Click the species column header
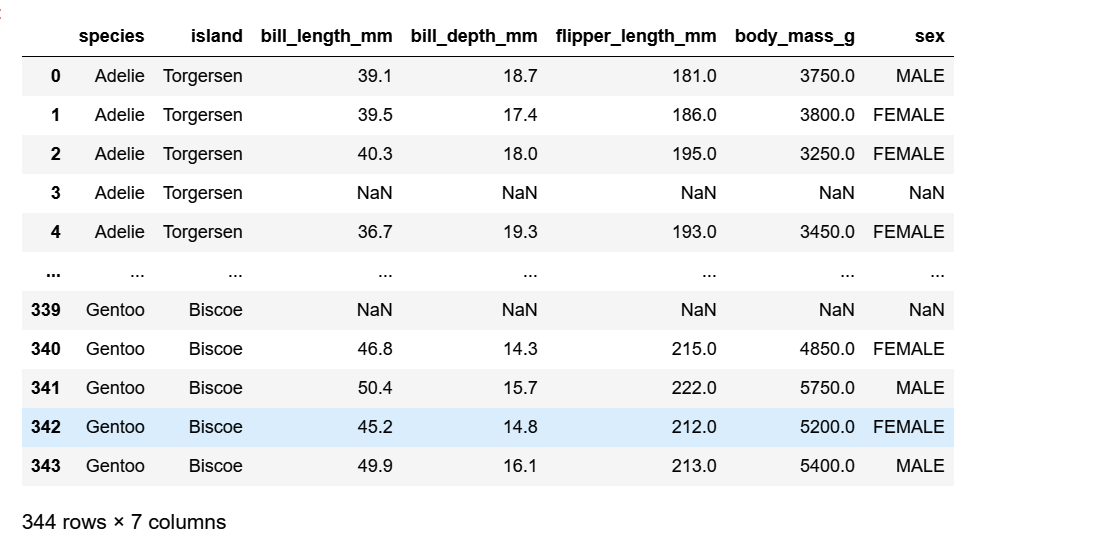 click(111, 36)
